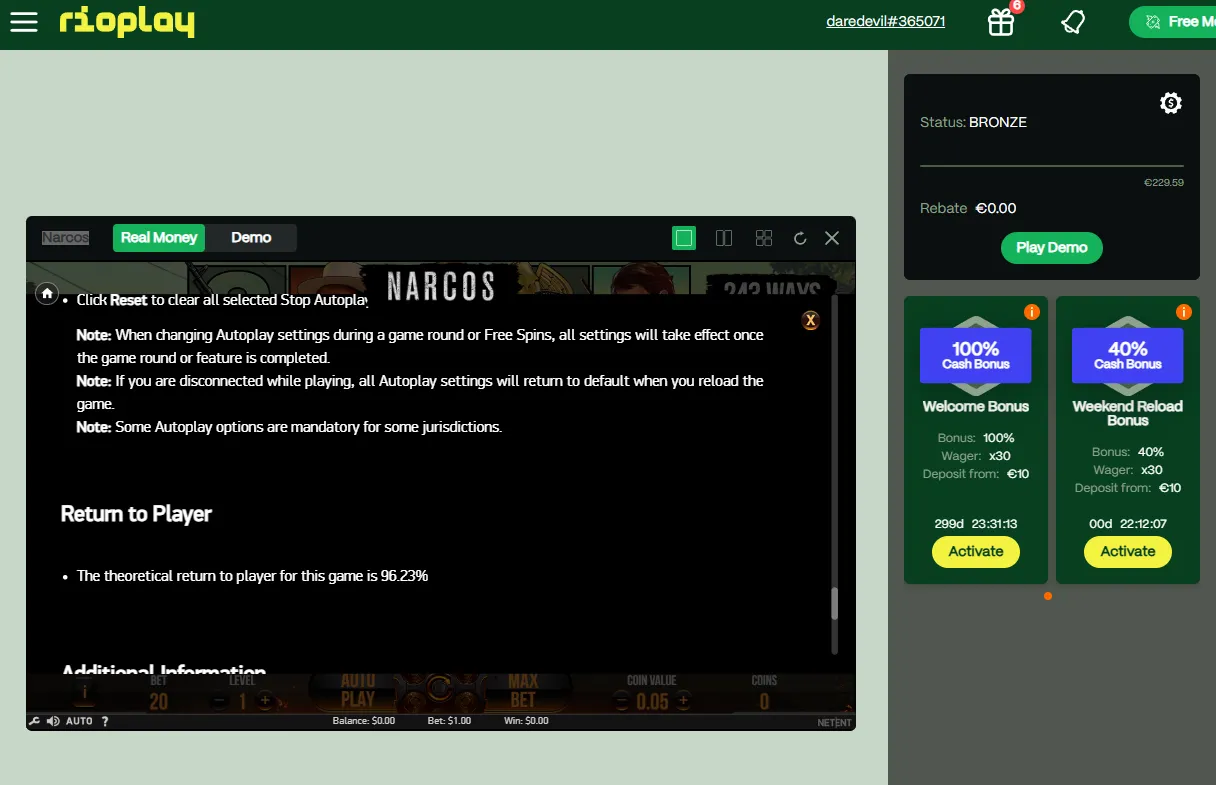Click the orange bonus carousel dot
The image size is (1216, 785).
[x=1048, y=596]
